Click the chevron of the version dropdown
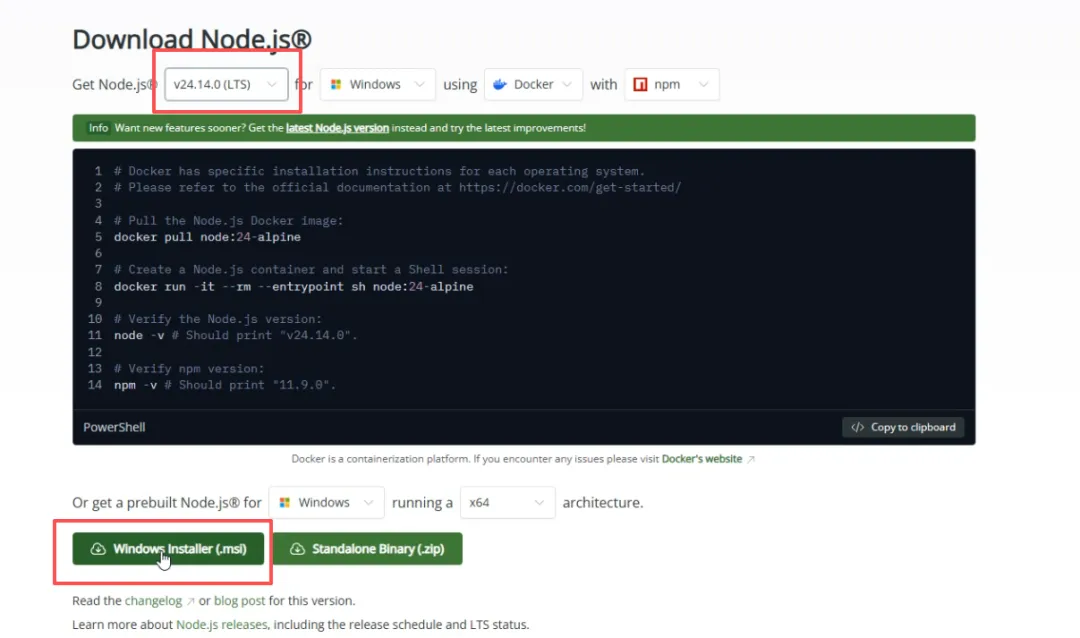This screenshot has height=638, width=1080. tap(272, 84)
